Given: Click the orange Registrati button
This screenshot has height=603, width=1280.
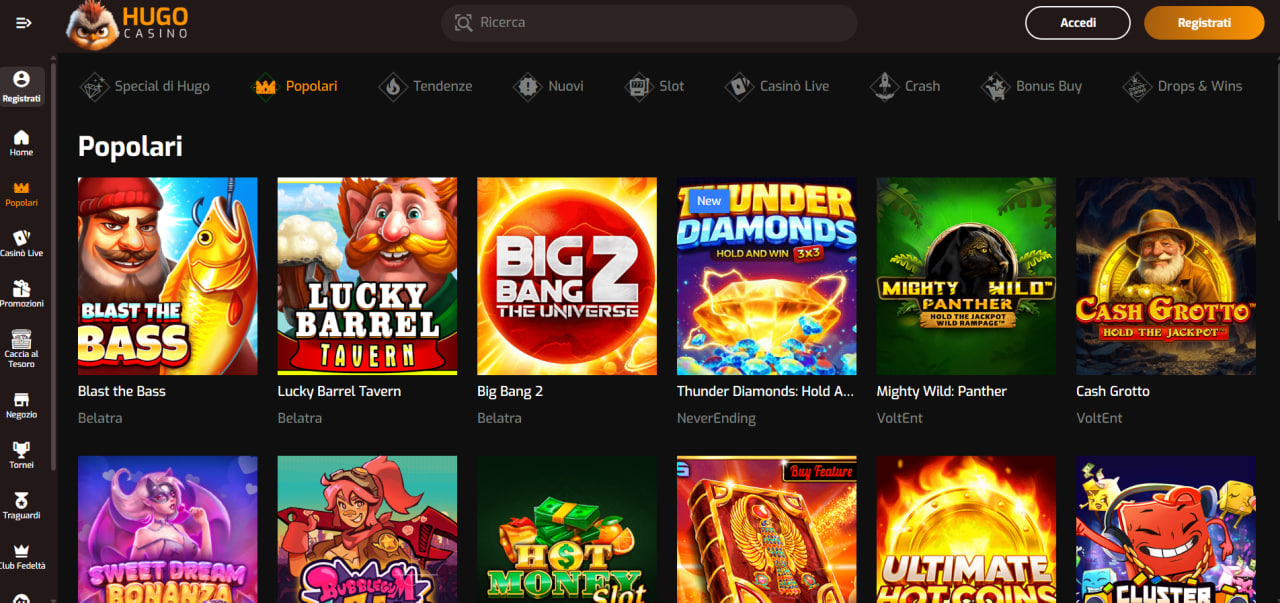Looking at the screenshot, I should pos(1204,22).
